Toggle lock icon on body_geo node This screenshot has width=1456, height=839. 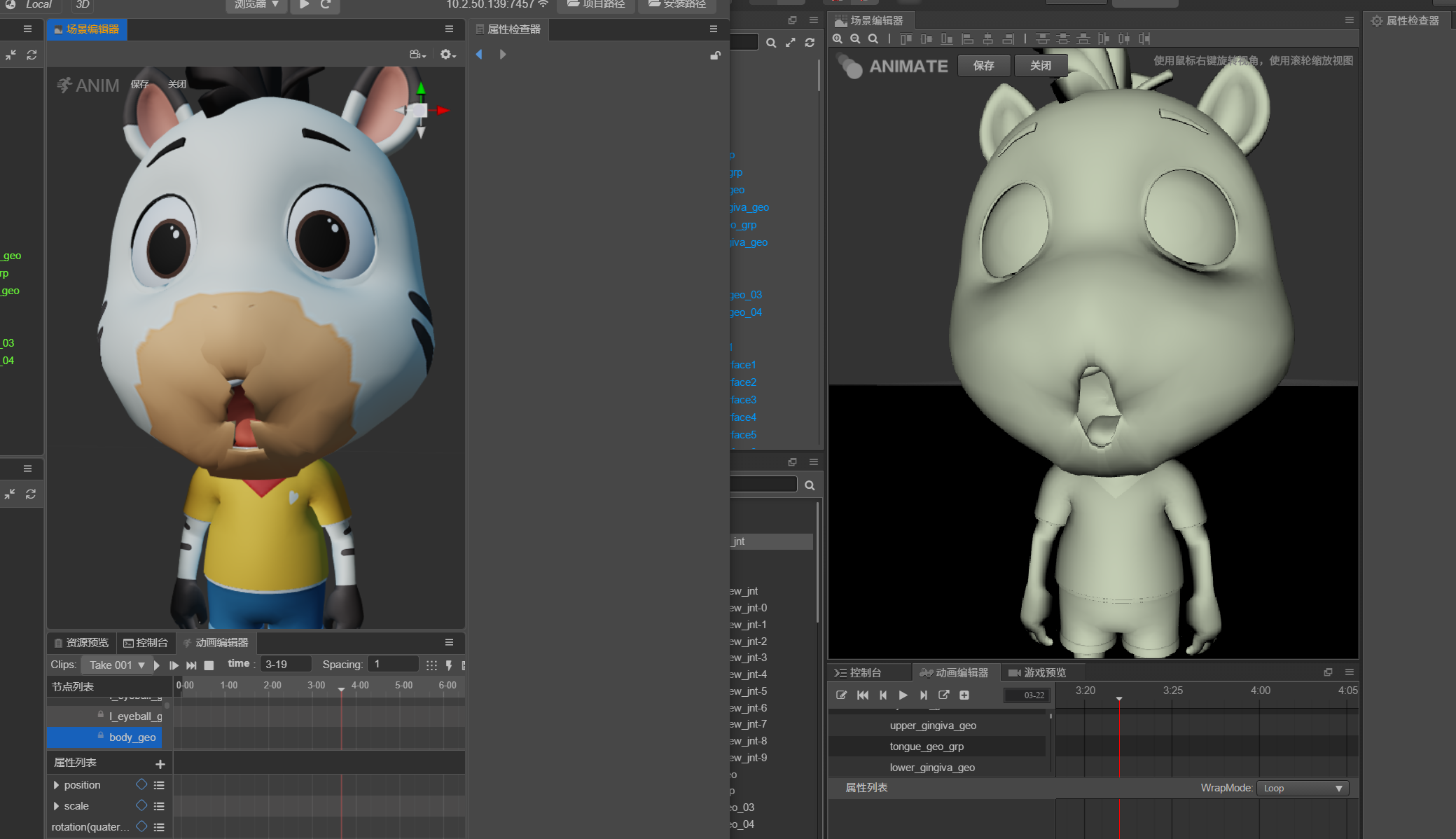pyautogui.click(x=101, y=736)
